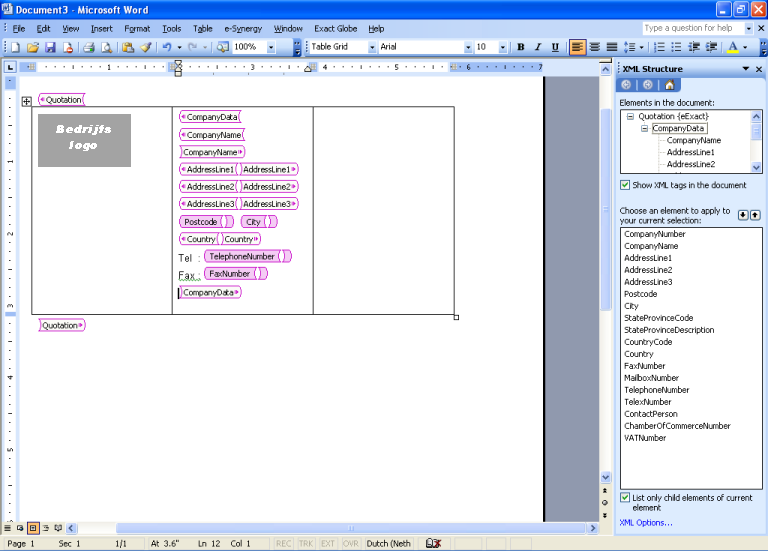Click the Save icon in the toolbar
Image resolution: width=768 pixels, height=551 pixels.
pos(49,47)
